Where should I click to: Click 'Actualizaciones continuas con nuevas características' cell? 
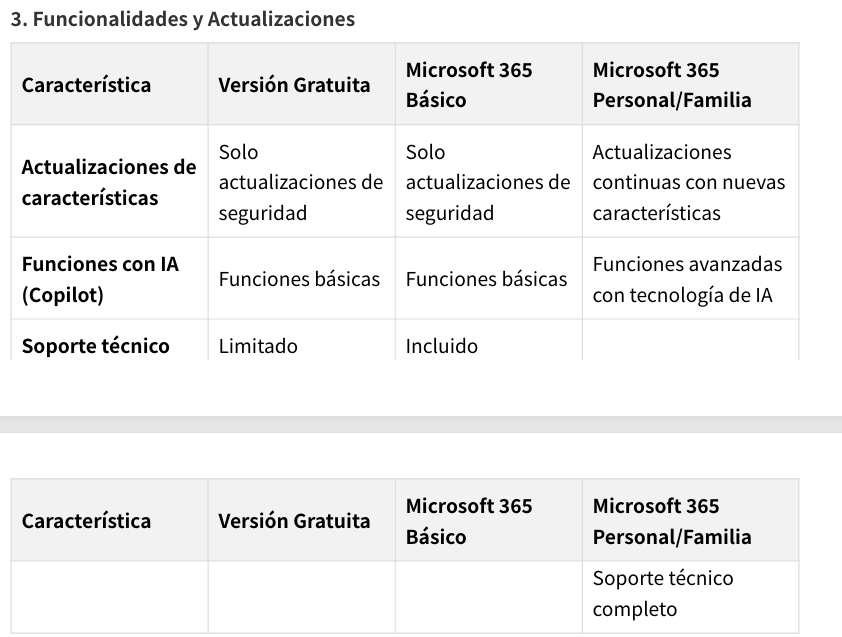[x=689, y=182]
